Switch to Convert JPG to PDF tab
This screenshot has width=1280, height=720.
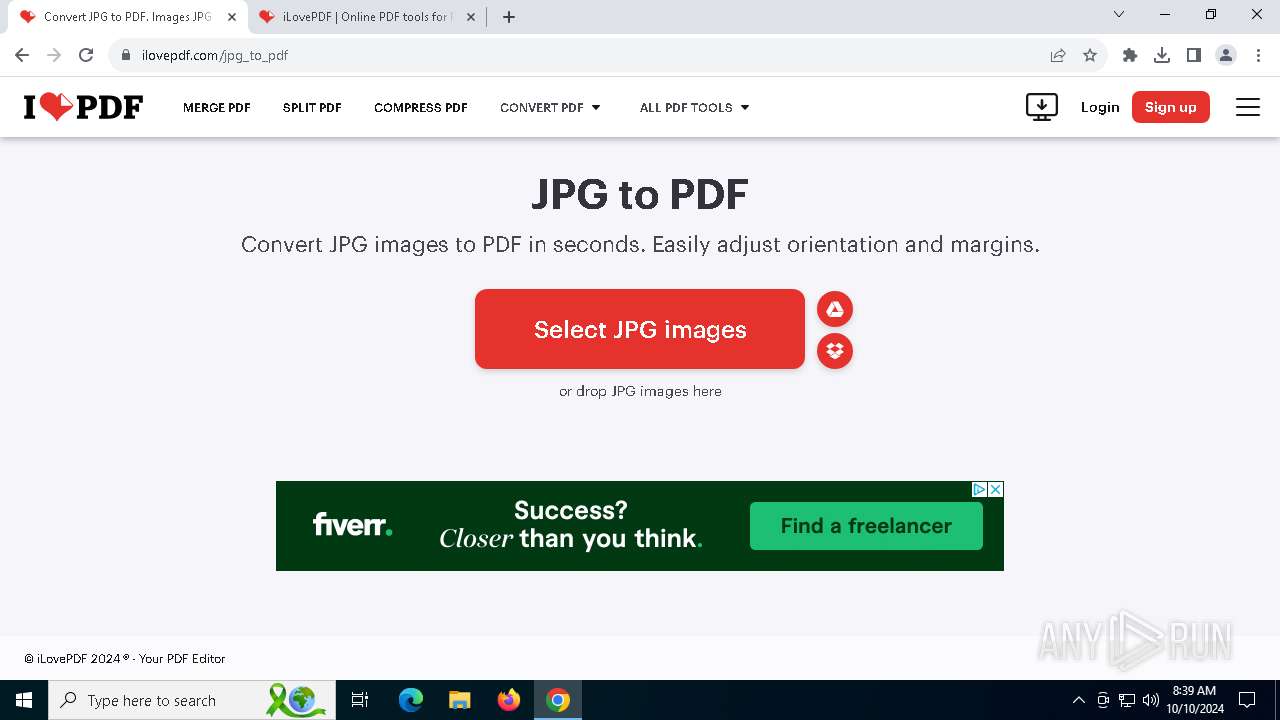(128, 17)
